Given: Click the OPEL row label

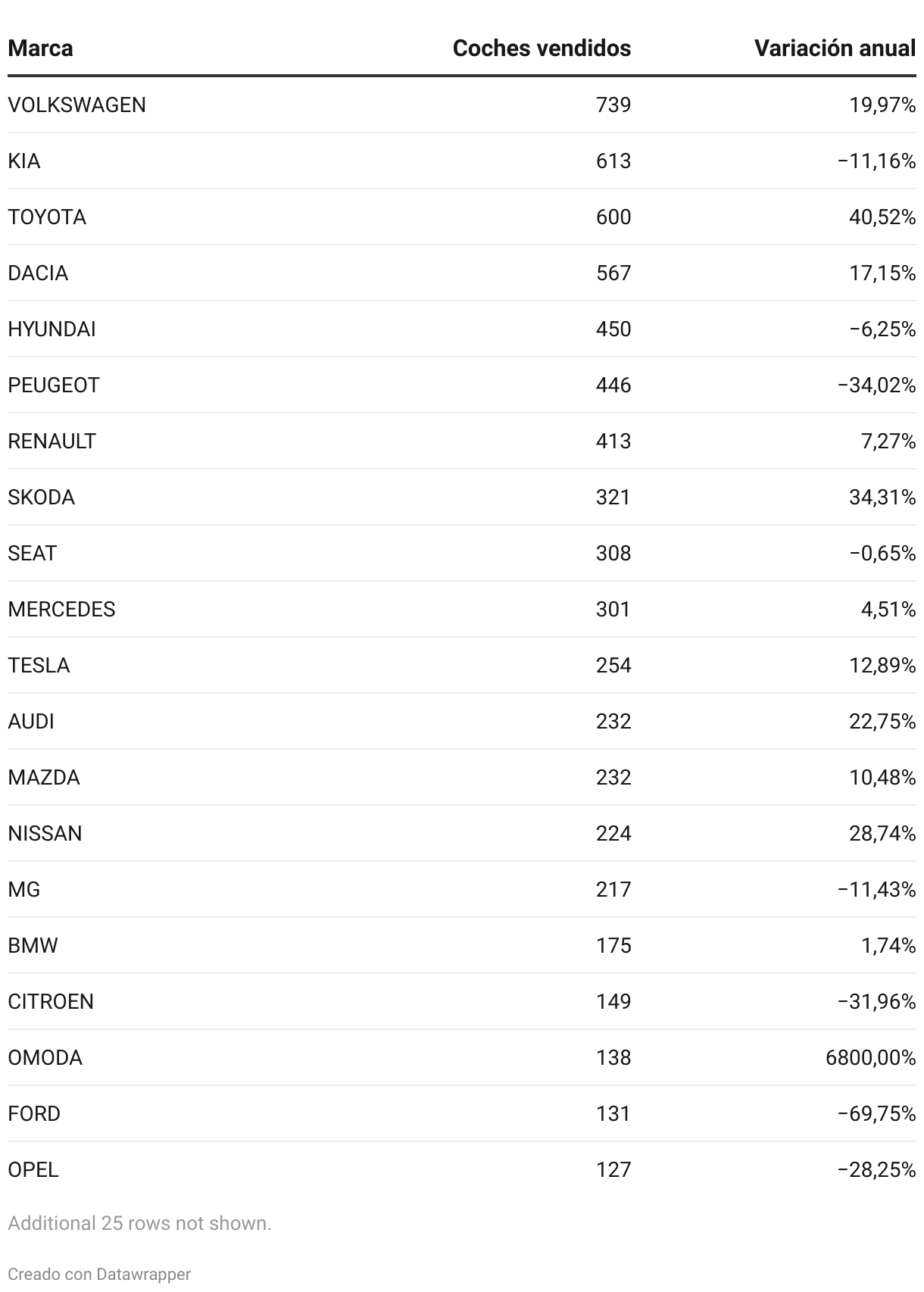Looking at the screenshot, I should click(x=33, y=1169).
